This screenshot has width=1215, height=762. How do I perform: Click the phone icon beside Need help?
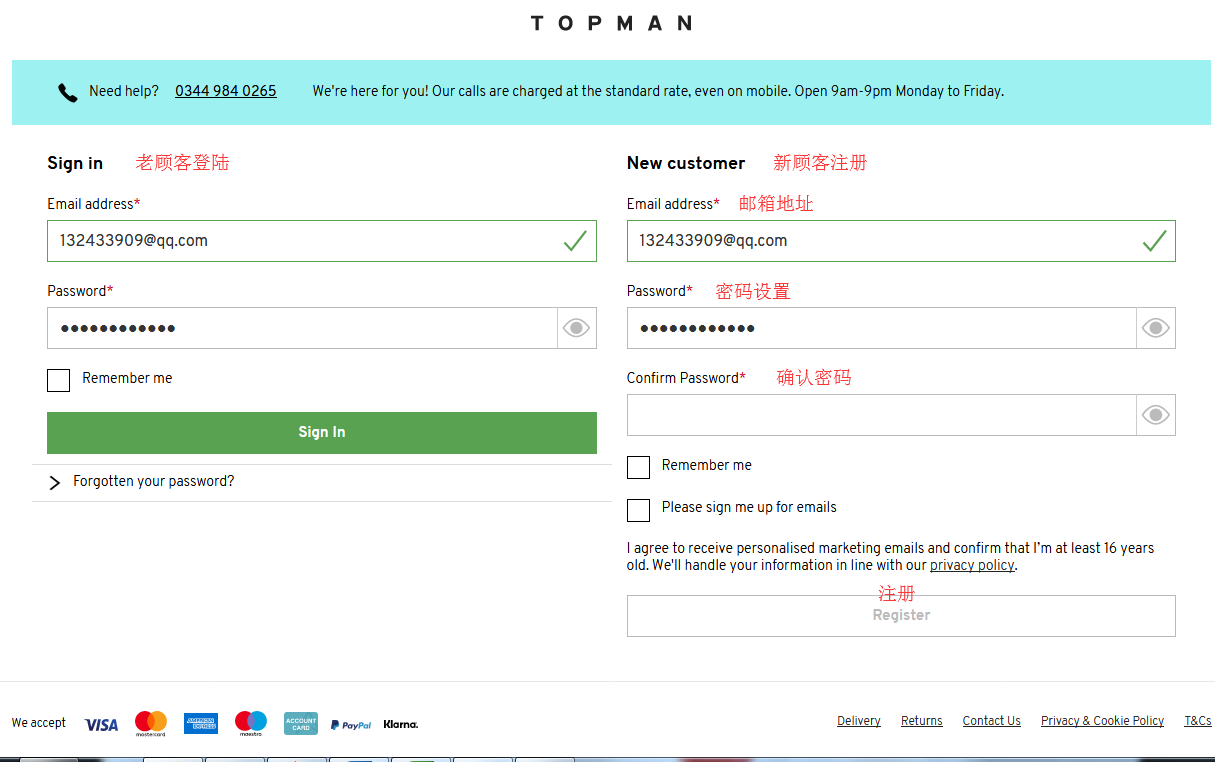coord(67,92)
